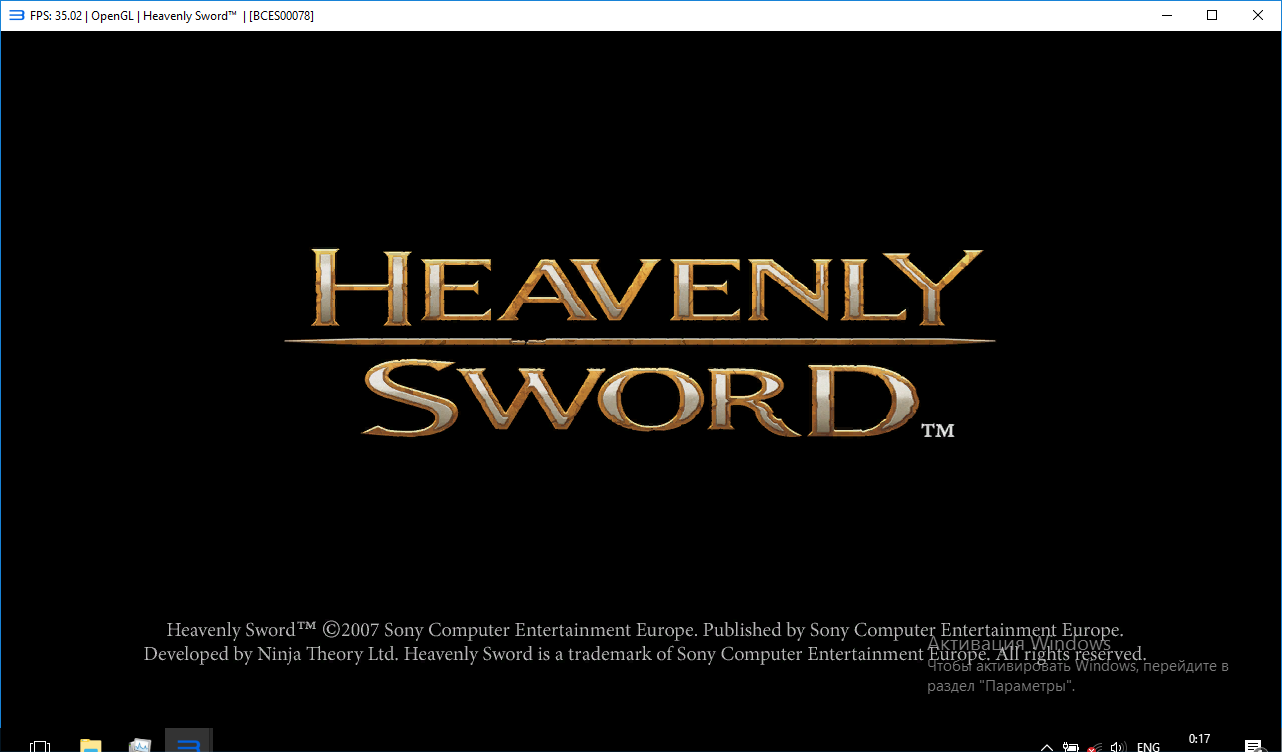1282x752 pixels.
Task: Click the speaker volume icon
Action: click(x=1118, y=746)
